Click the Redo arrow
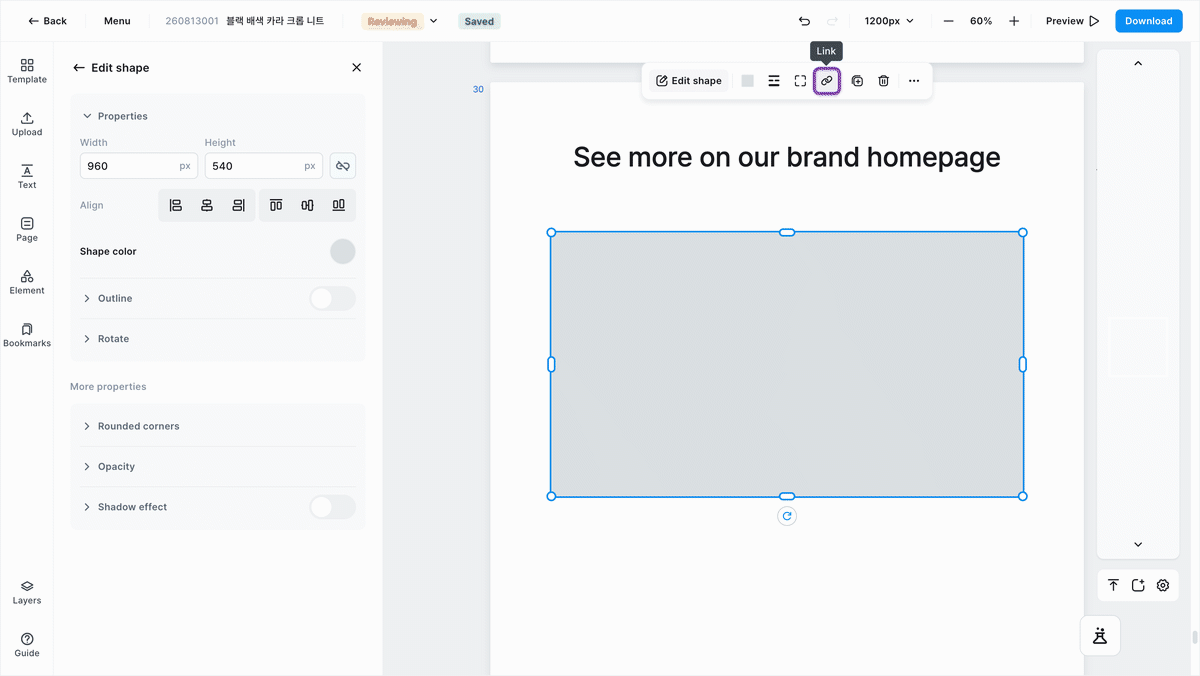Viewport: 1200px width, 676px height. (832, 21)
